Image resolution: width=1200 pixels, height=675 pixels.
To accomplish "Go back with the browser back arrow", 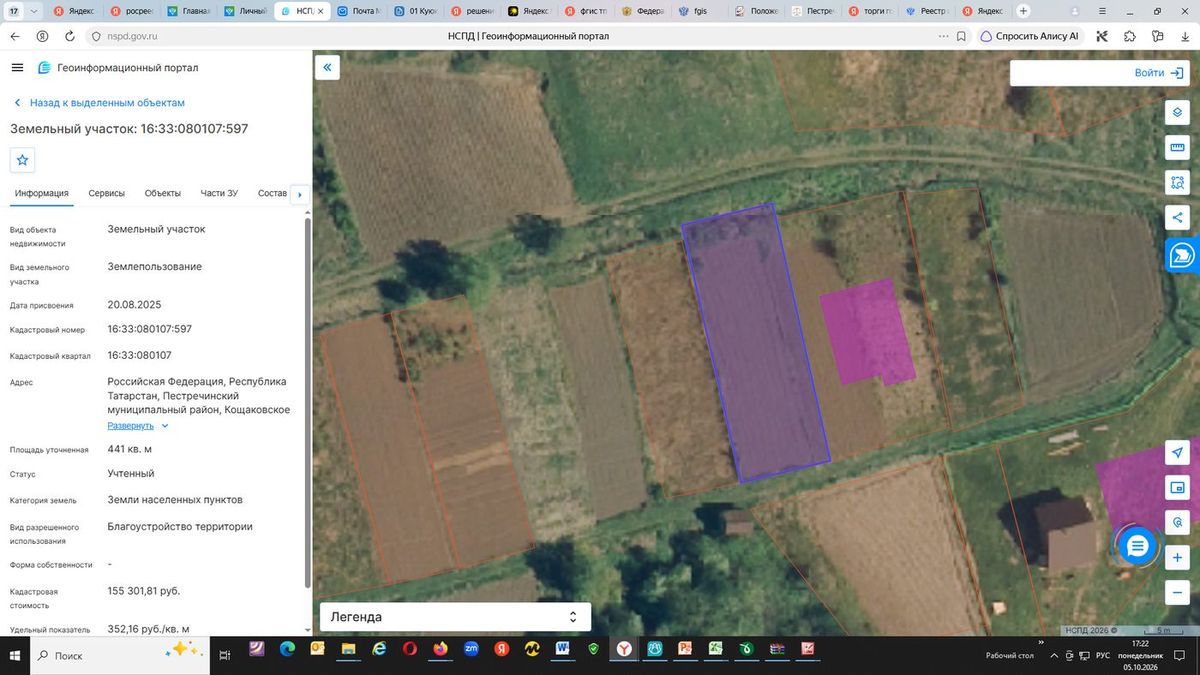I will point(15,36).
